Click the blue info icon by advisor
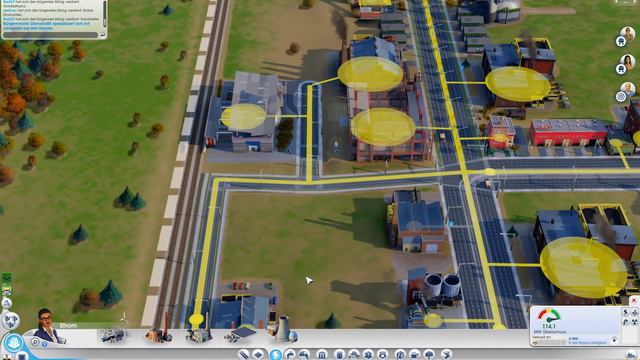Screen dimensions: 640x360 point(44,344)
